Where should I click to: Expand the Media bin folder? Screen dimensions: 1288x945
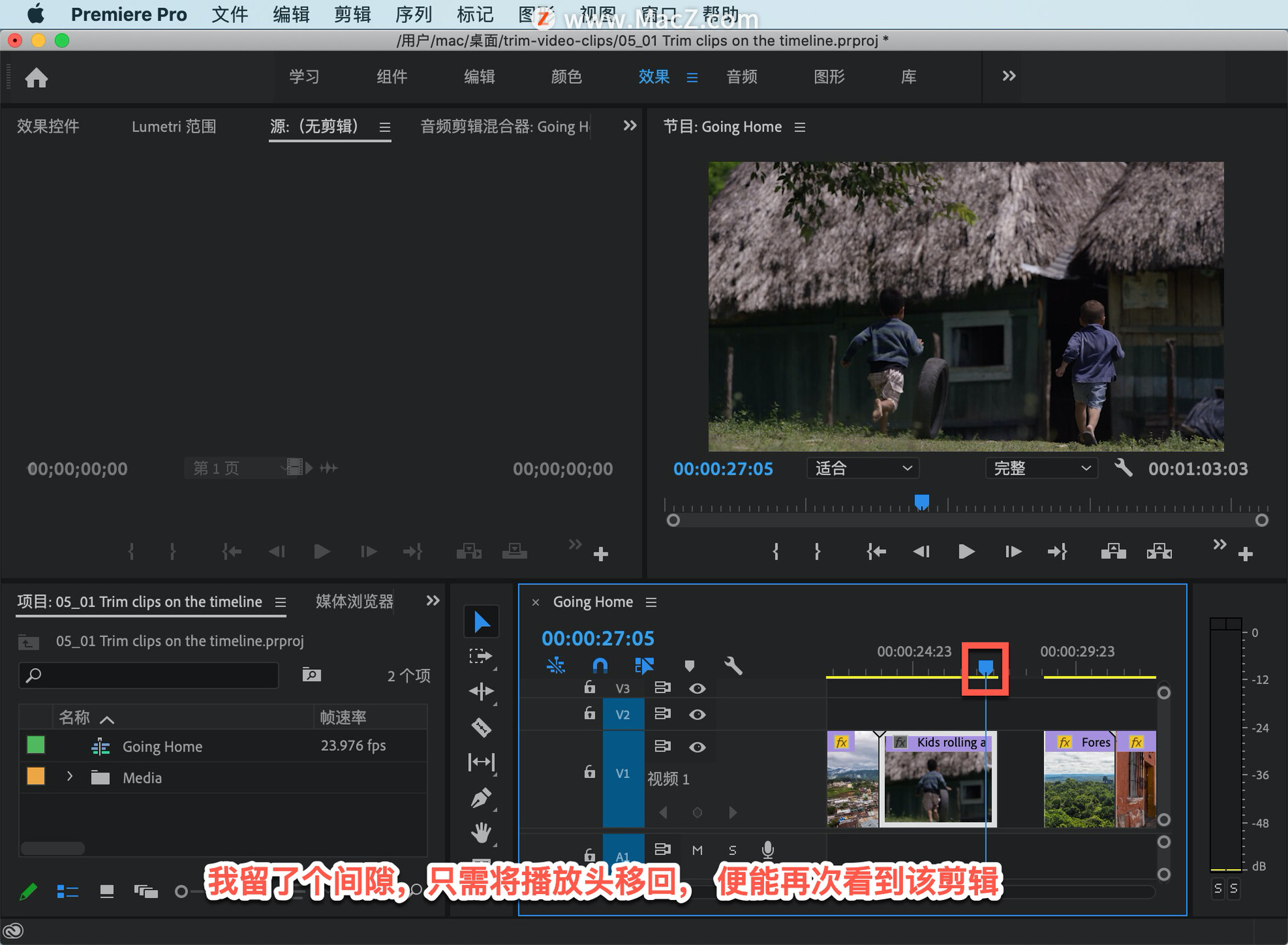[70, 777]
